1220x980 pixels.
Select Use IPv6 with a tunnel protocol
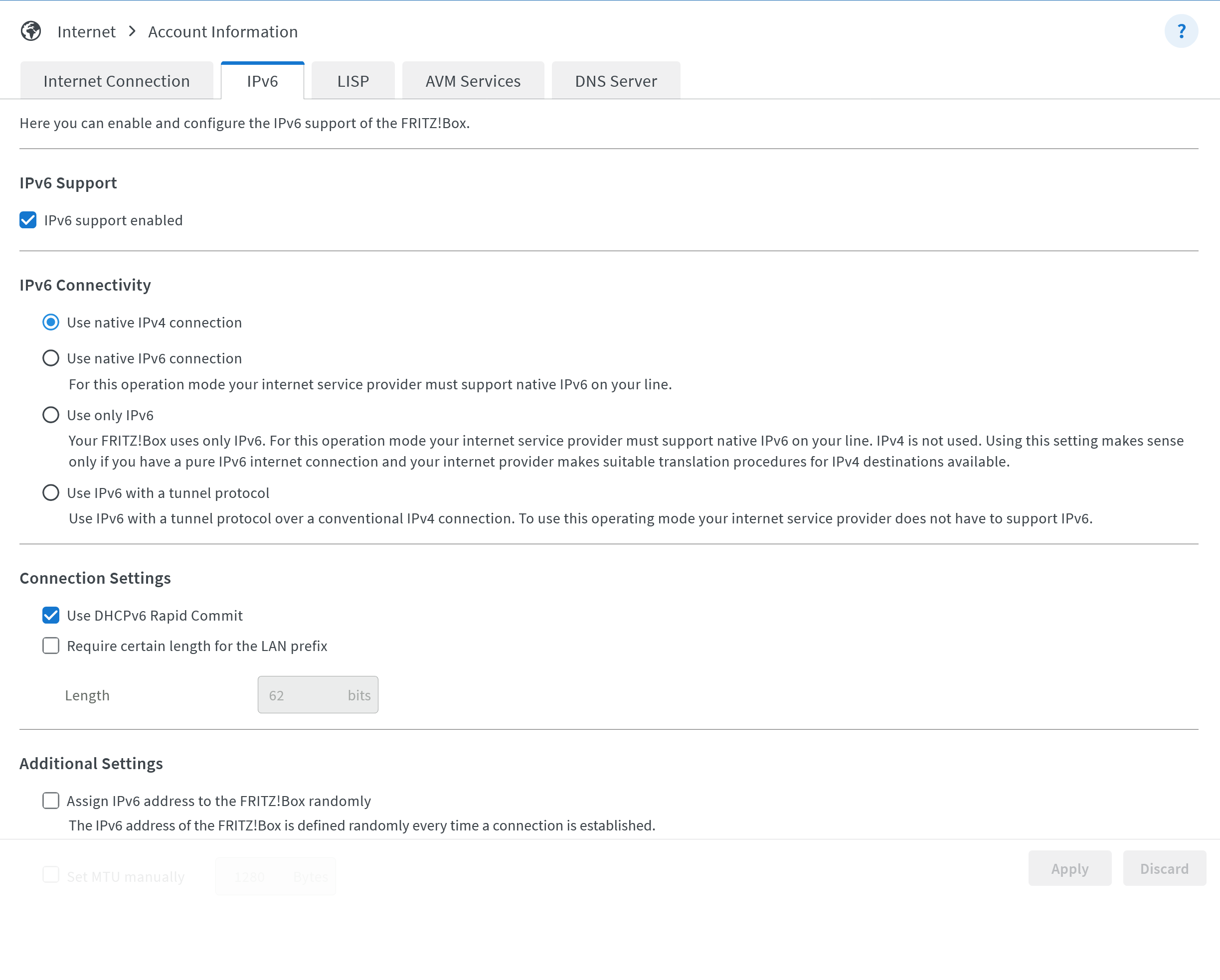(x=51, y=493)
